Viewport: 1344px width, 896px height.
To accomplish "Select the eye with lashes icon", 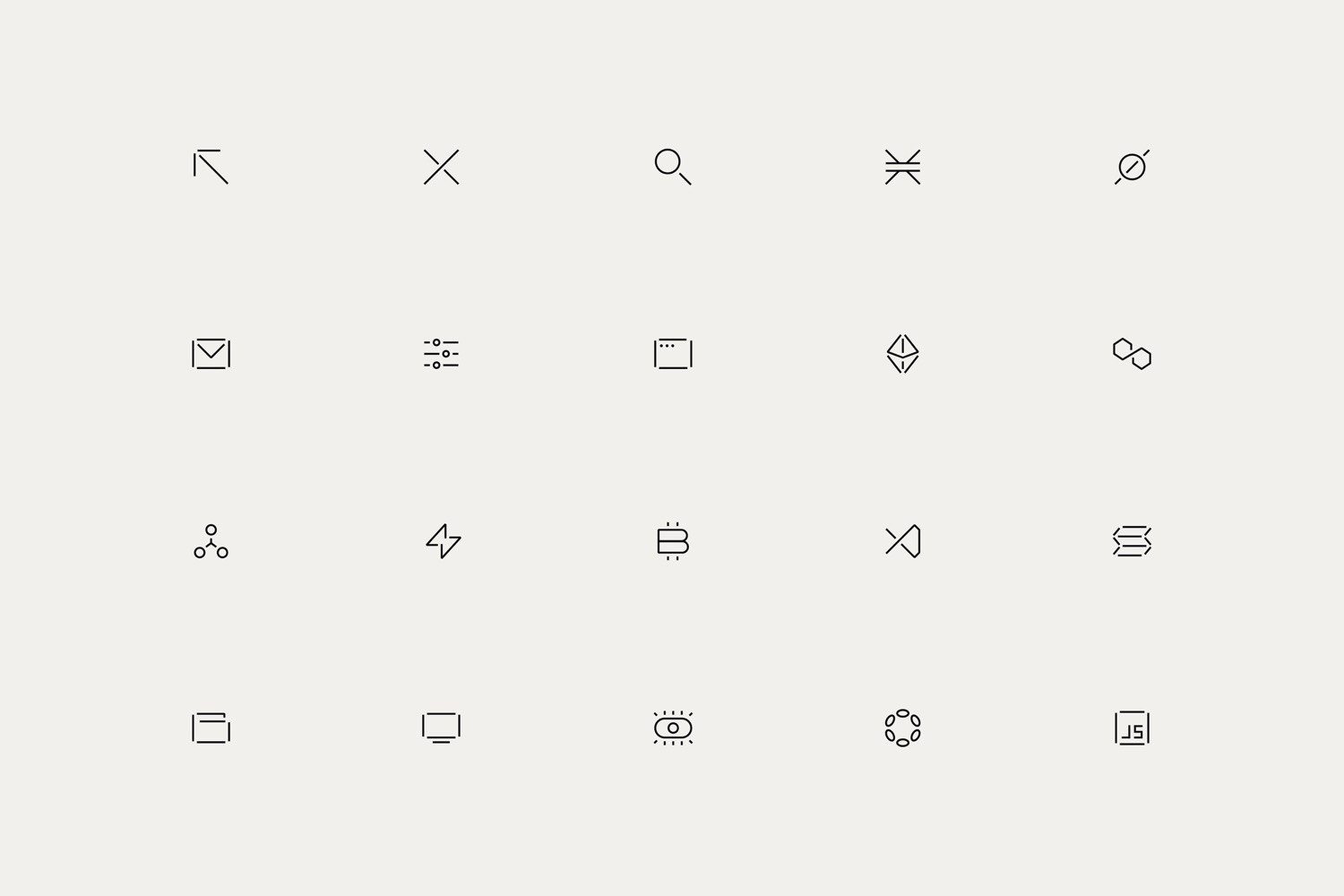I will point(673,728).
